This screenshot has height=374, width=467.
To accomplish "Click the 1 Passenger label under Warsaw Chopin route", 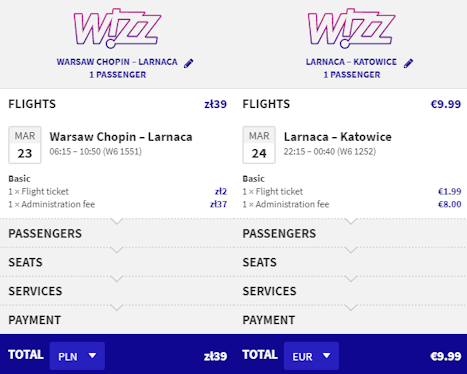I will coord(118,75).
